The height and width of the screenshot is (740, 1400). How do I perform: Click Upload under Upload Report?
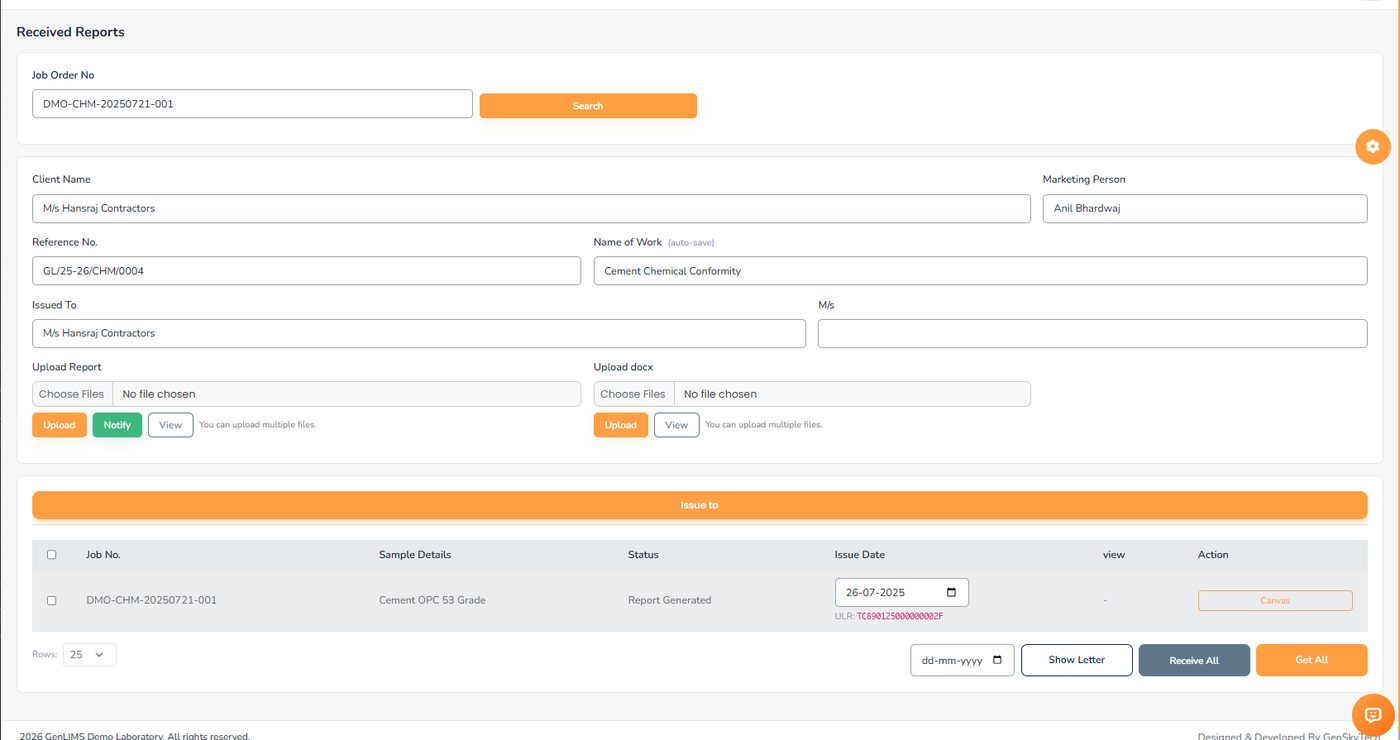click(x=59, y=425)
